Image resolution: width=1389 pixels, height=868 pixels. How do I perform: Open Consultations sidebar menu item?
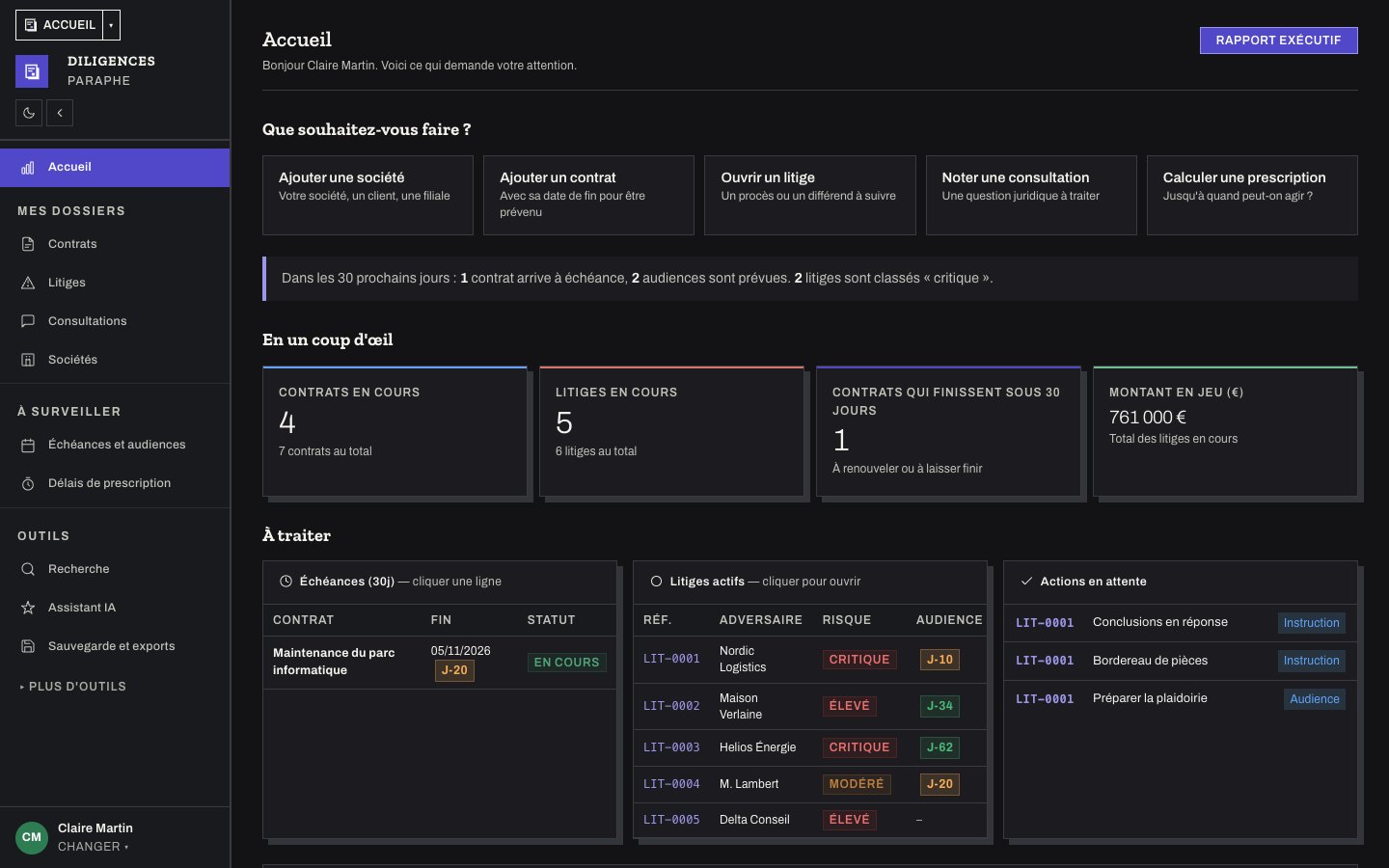115,321
